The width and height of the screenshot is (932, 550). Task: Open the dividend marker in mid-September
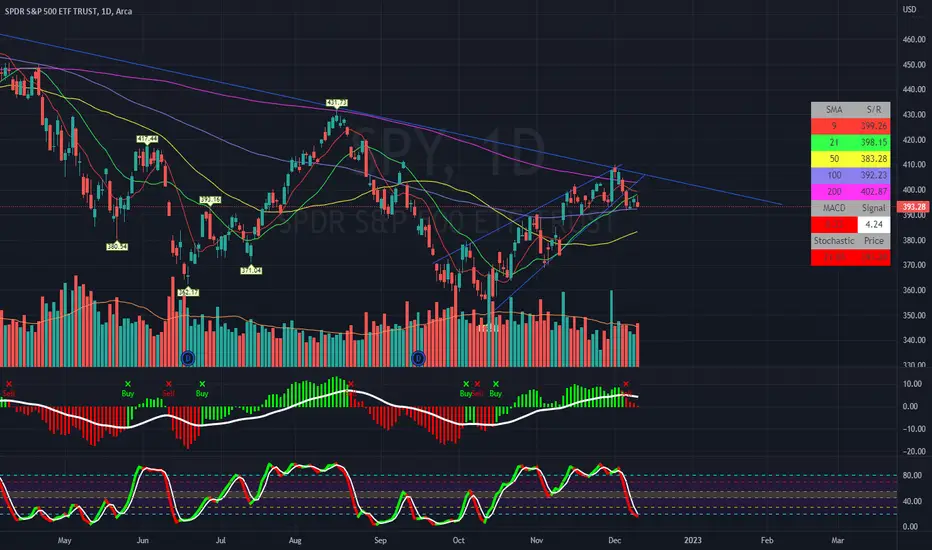click(x=418, y=358)
